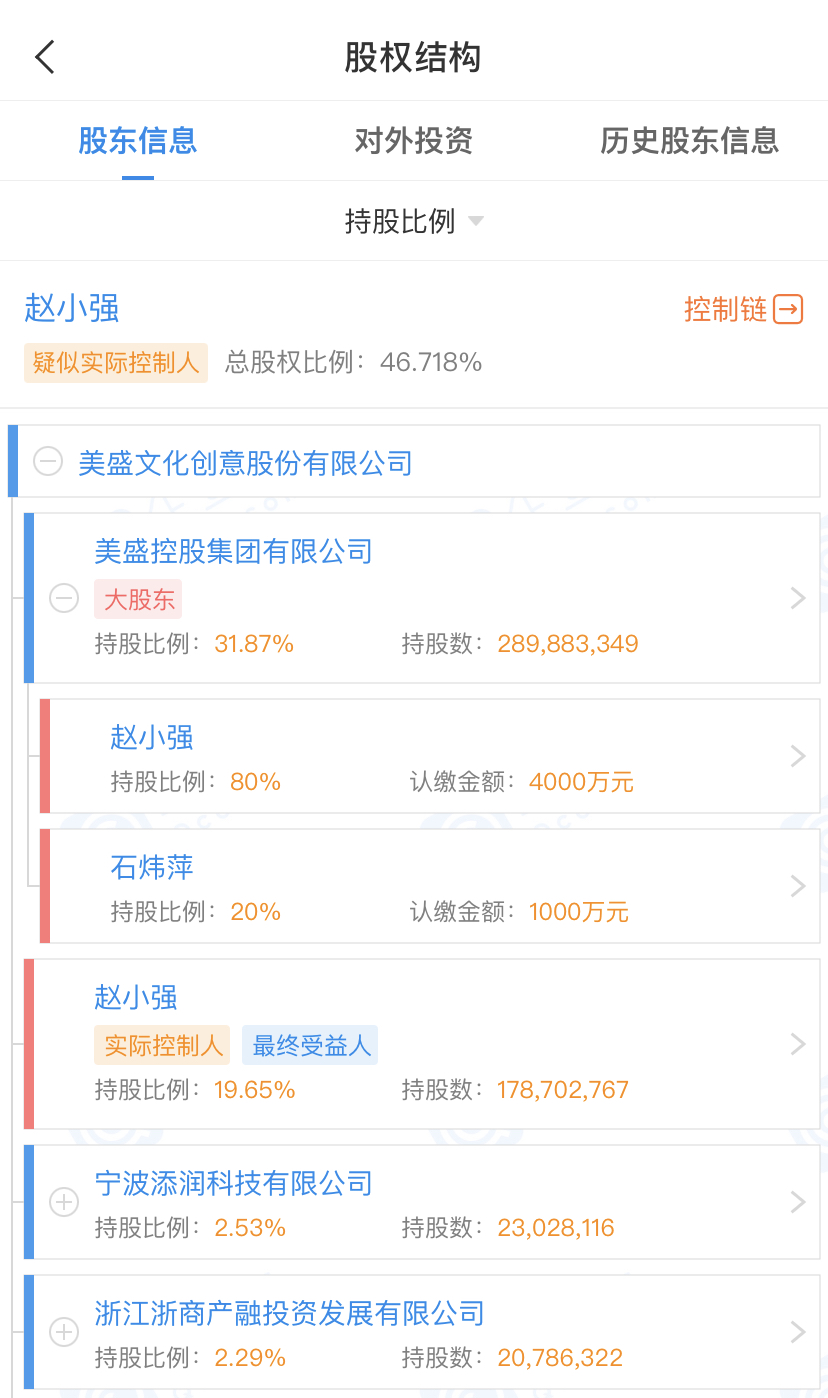The height and width of the screenshot is (1398, 828).
Task: Tap chevron on 浙江浙商产融投资发展有限公司 row
Action: pos(798,1332)
